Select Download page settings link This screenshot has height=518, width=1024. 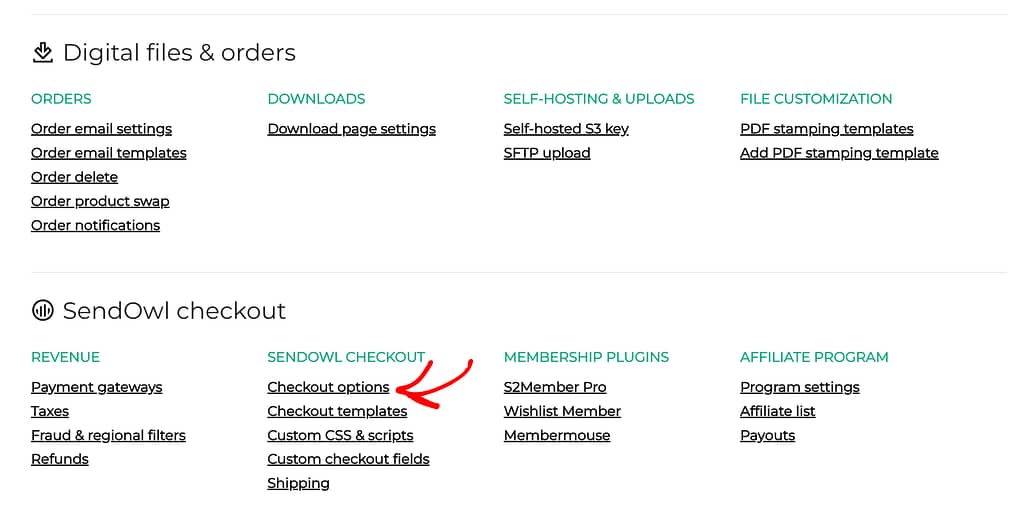(x=351, y=129)
